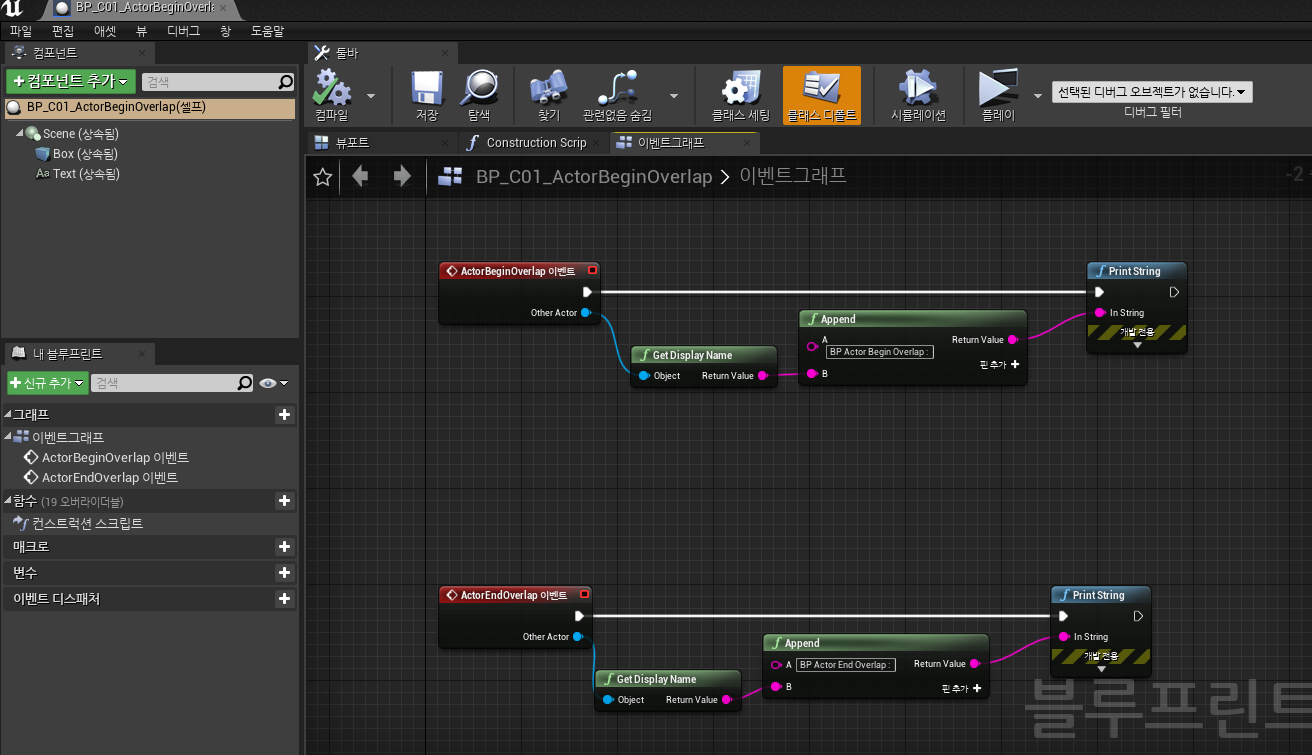
Task: Open the Edit (편집) menu
Action: pyautogui.click(x=63, y=31)
